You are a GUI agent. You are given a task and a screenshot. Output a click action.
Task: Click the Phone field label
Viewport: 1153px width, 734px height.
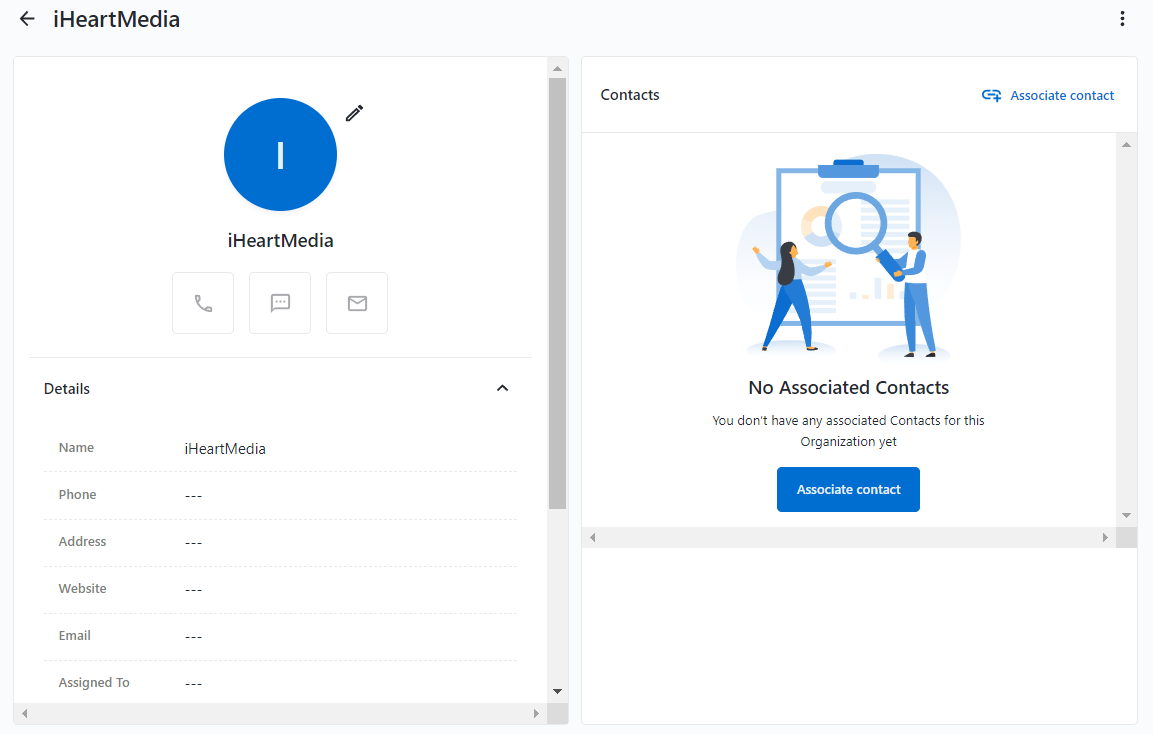tap(77, 494)
